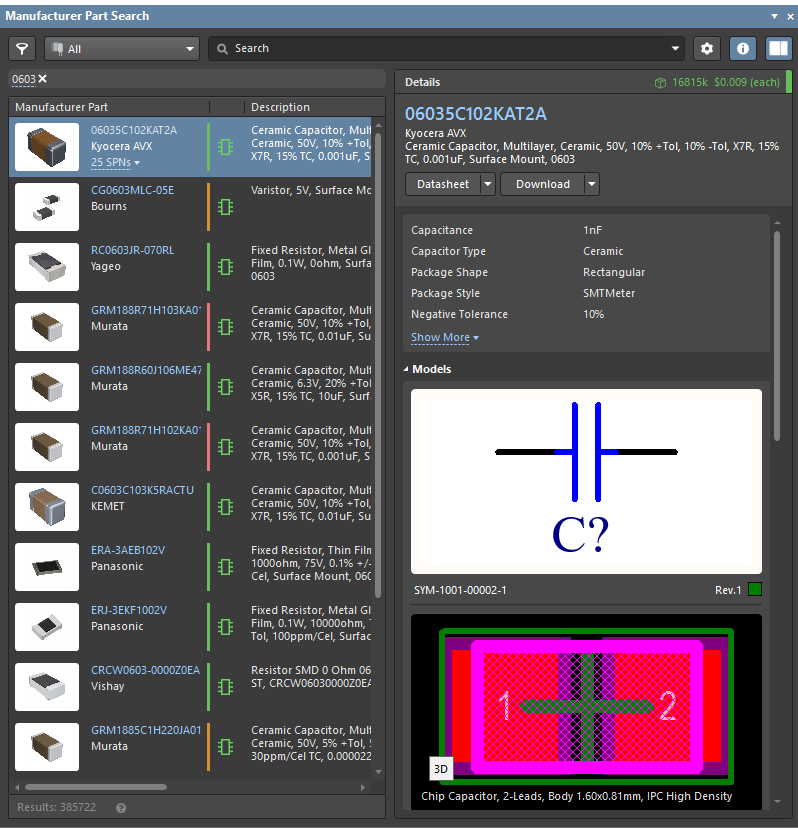Click the model icon for CG0603MLC-05E
This screenshot has height=828, width=798.
tap(226, 207)
